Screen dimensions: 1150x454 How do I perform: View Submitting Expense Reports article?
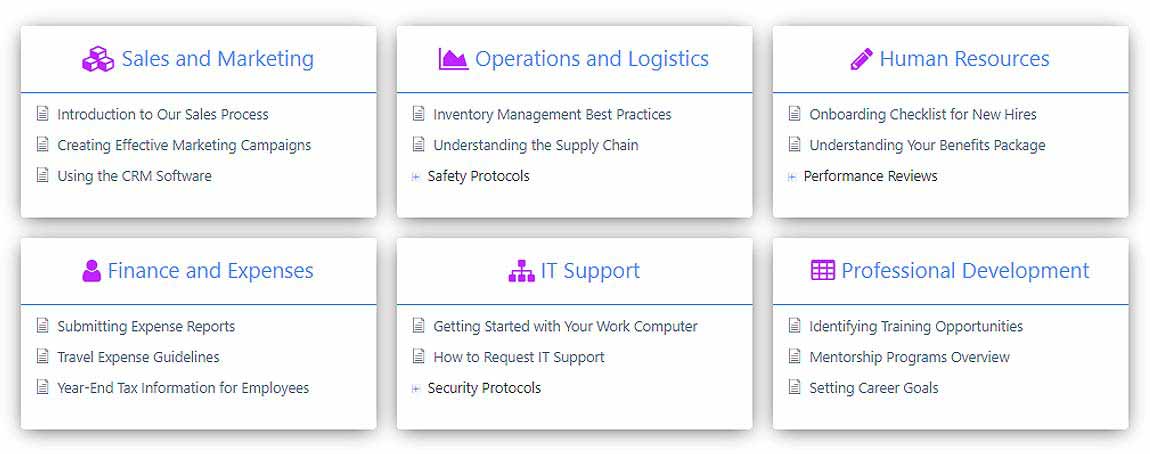click(146, 327)
